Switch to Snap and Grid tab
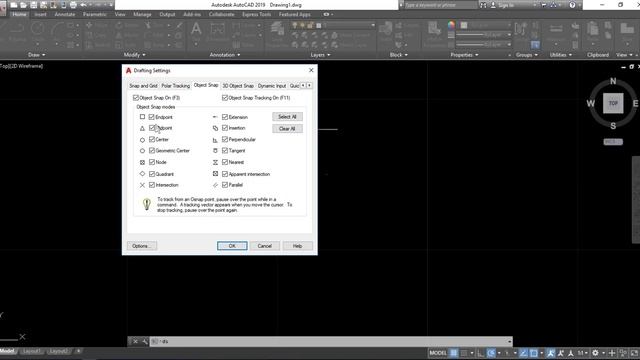Image resolution: width=640 pixels, height=360 pixels. 143,86
